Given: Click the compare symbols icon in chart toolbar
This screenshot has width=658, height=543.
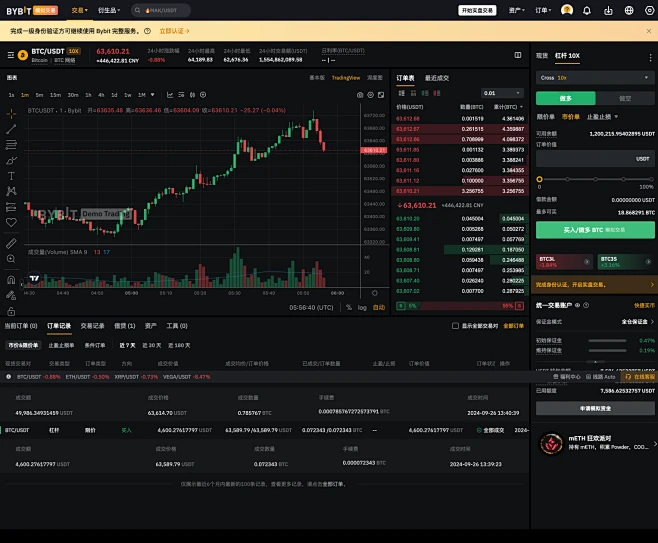Looking at the screenshot, I should (192, 95).
